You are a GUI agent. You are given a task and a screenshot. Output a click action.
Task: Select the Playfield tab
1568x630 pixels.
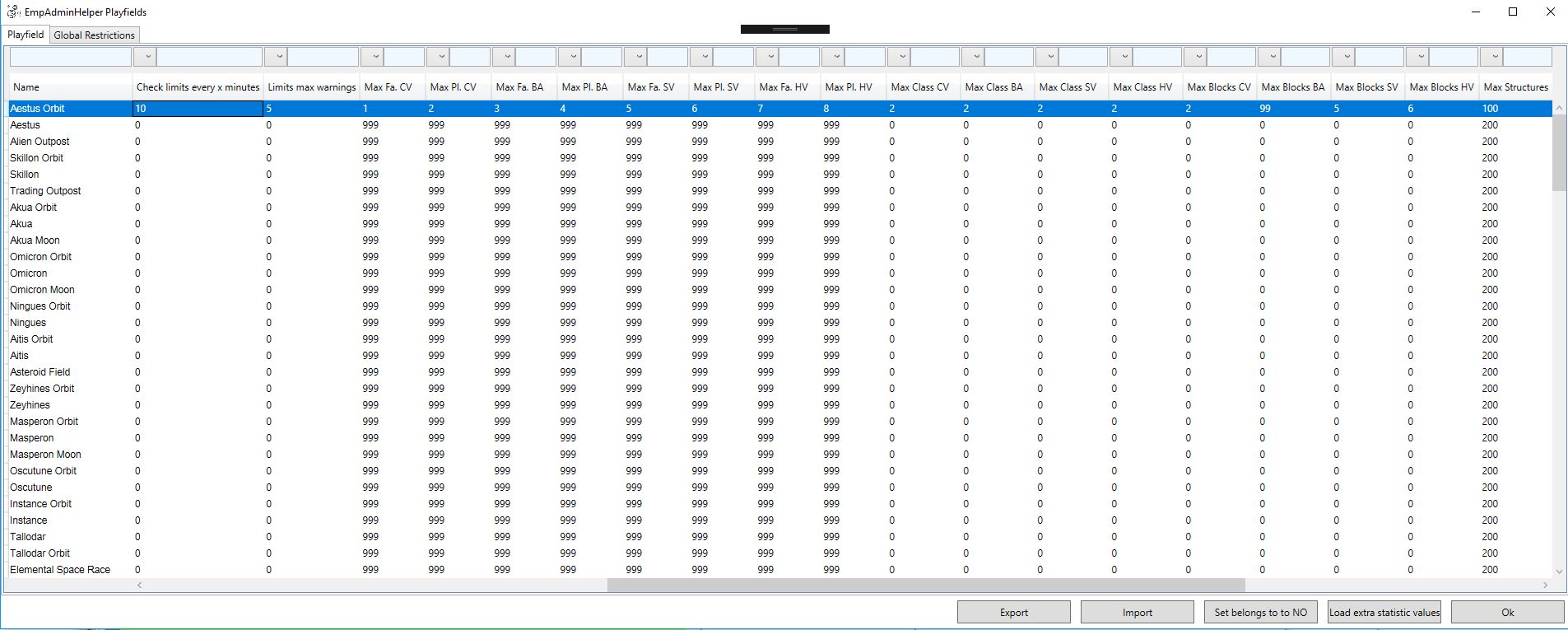26,35
